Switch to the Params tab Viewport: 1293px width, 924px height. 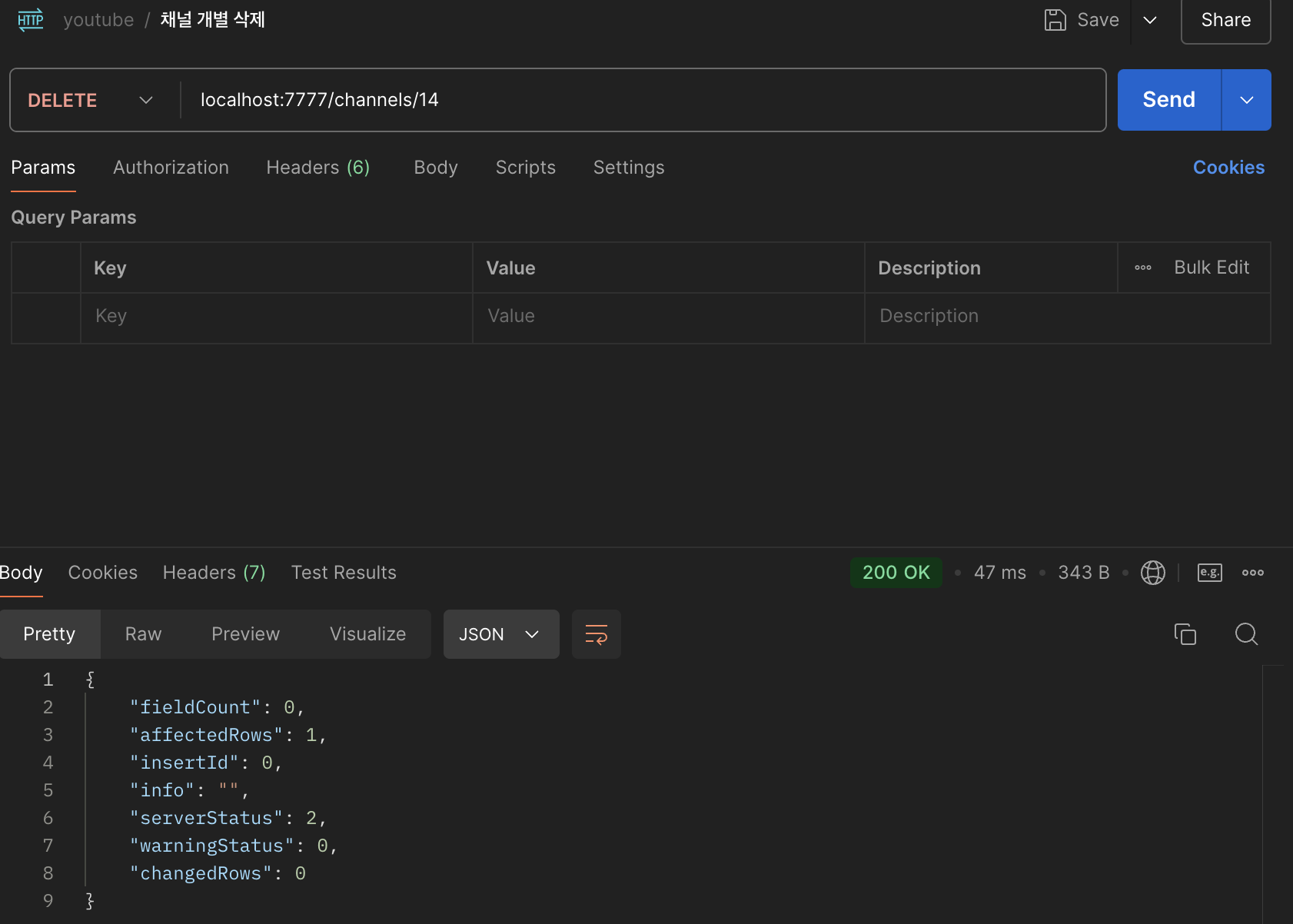click(x=43, y=168)
